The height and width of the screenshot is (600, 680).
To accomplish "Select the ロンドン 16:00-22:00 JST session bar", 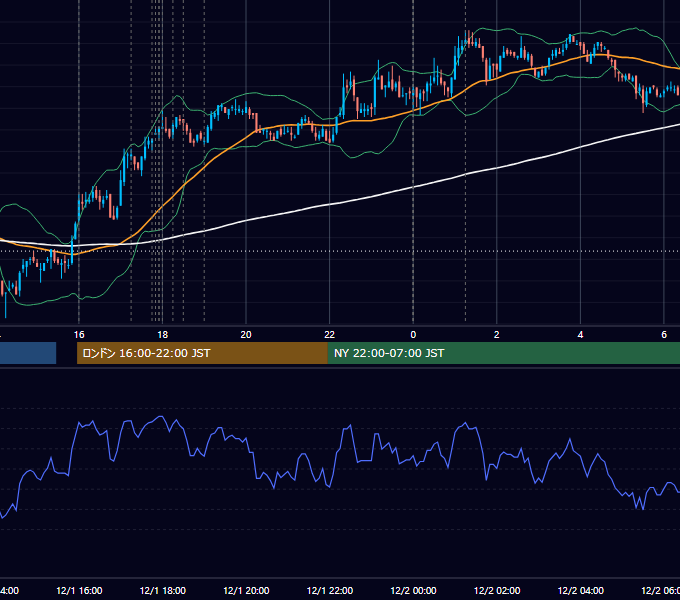I will click(x=202, y=353).
